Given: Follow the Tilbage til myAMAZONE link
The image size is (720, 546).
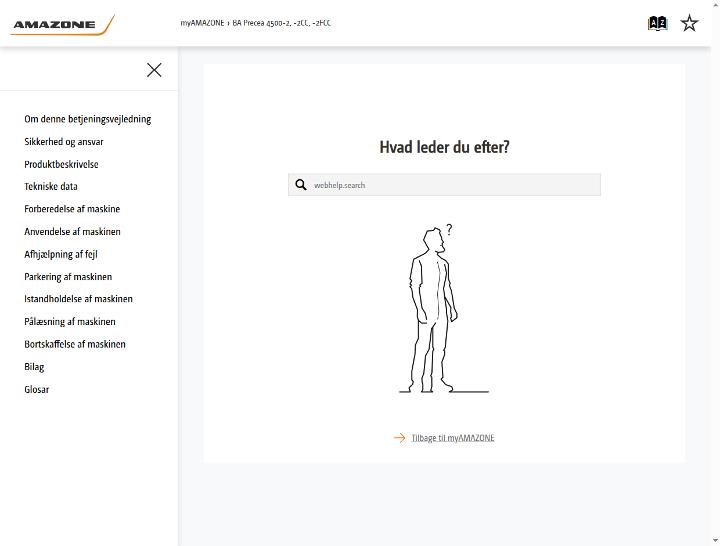Looking at the screenshot, I should point(453,438).
